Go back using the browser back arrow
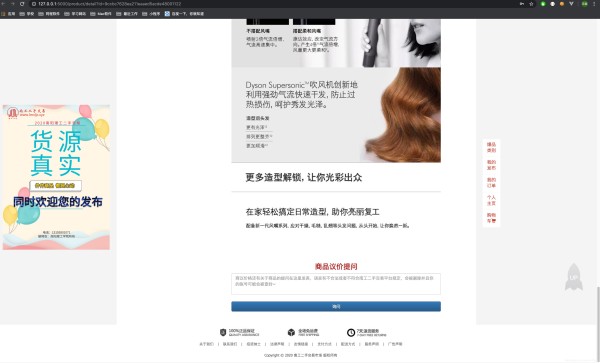Screen dimensions: 600x363 [3, 4]
